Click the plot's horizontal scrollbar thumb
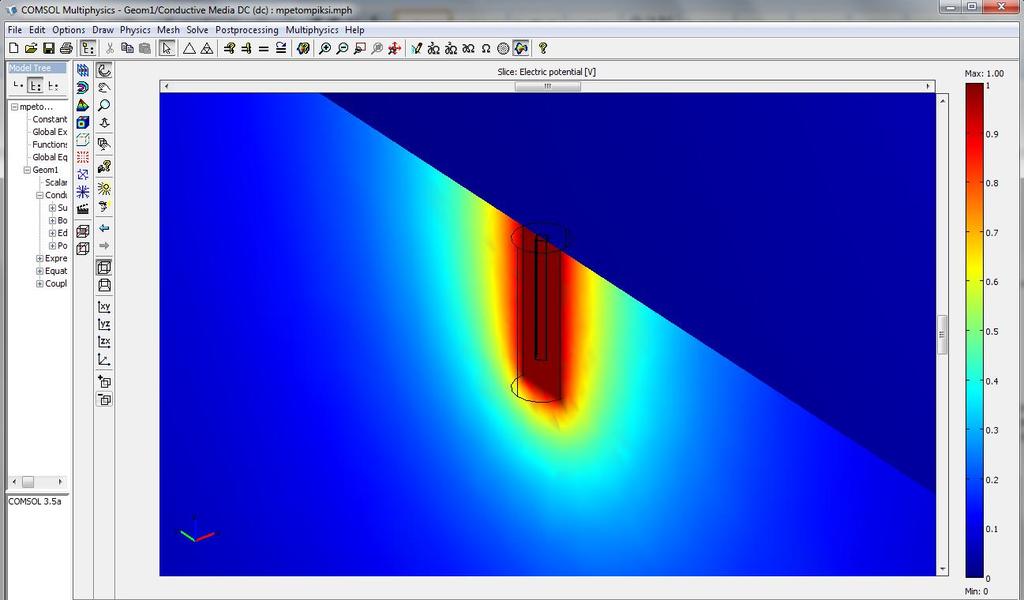 tap(547, 86)
